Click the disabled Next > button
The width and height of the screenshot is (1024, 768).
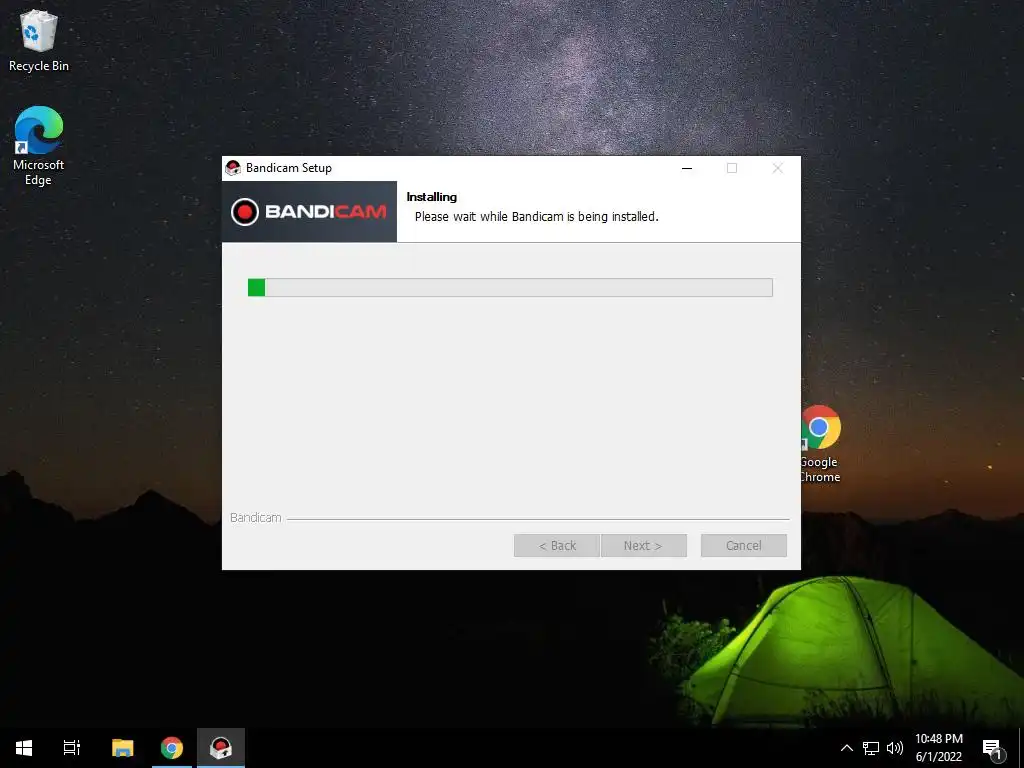643,545
